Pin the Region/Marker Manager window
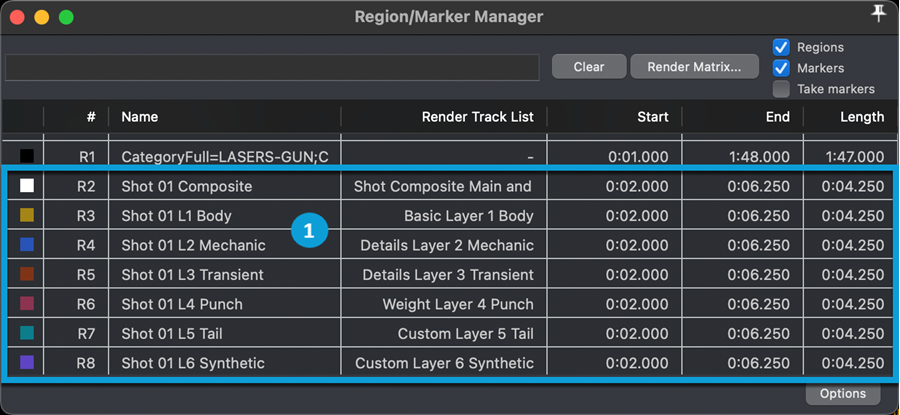Image resolution: width=900 pixels, height=415 pixels. click(x=879, y=14)
